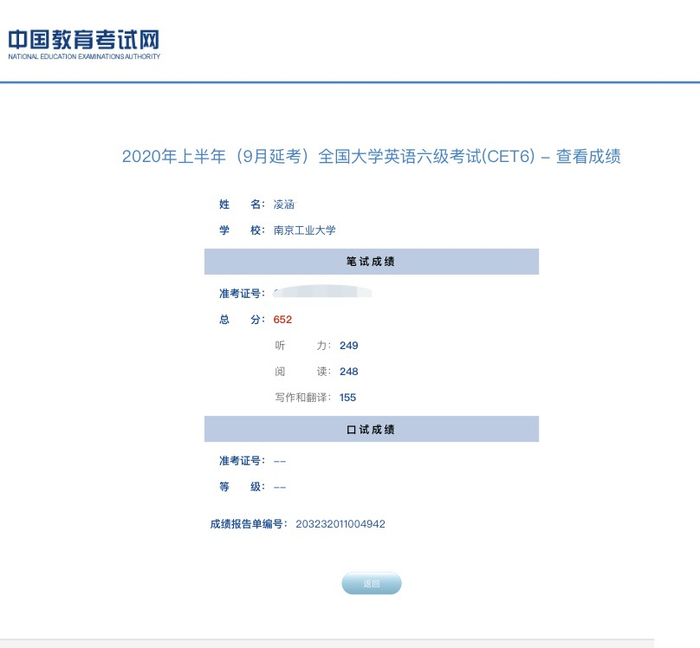Click the 等级 label in oral section
The height and width of the screenshot is (648, 700).
click(x=242, y=486)
